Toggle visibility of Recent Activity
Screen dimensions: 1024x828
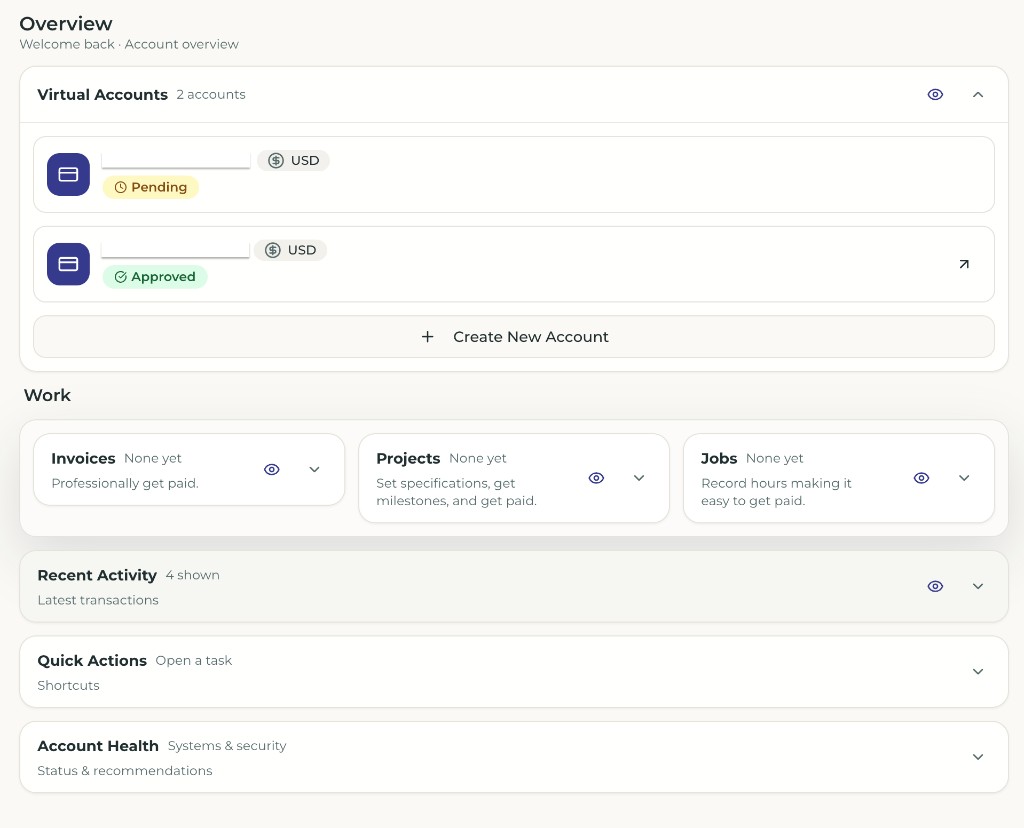(935, 586)
